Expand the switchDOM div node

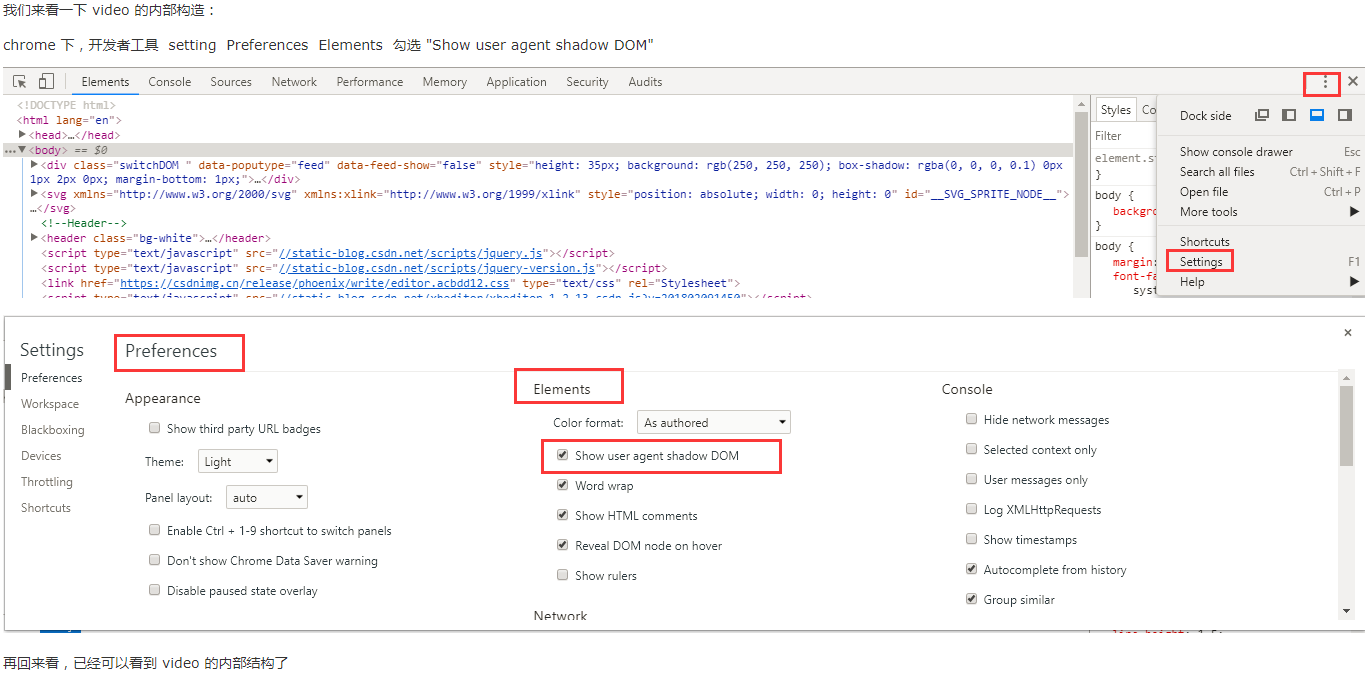(x=35, y=165)
